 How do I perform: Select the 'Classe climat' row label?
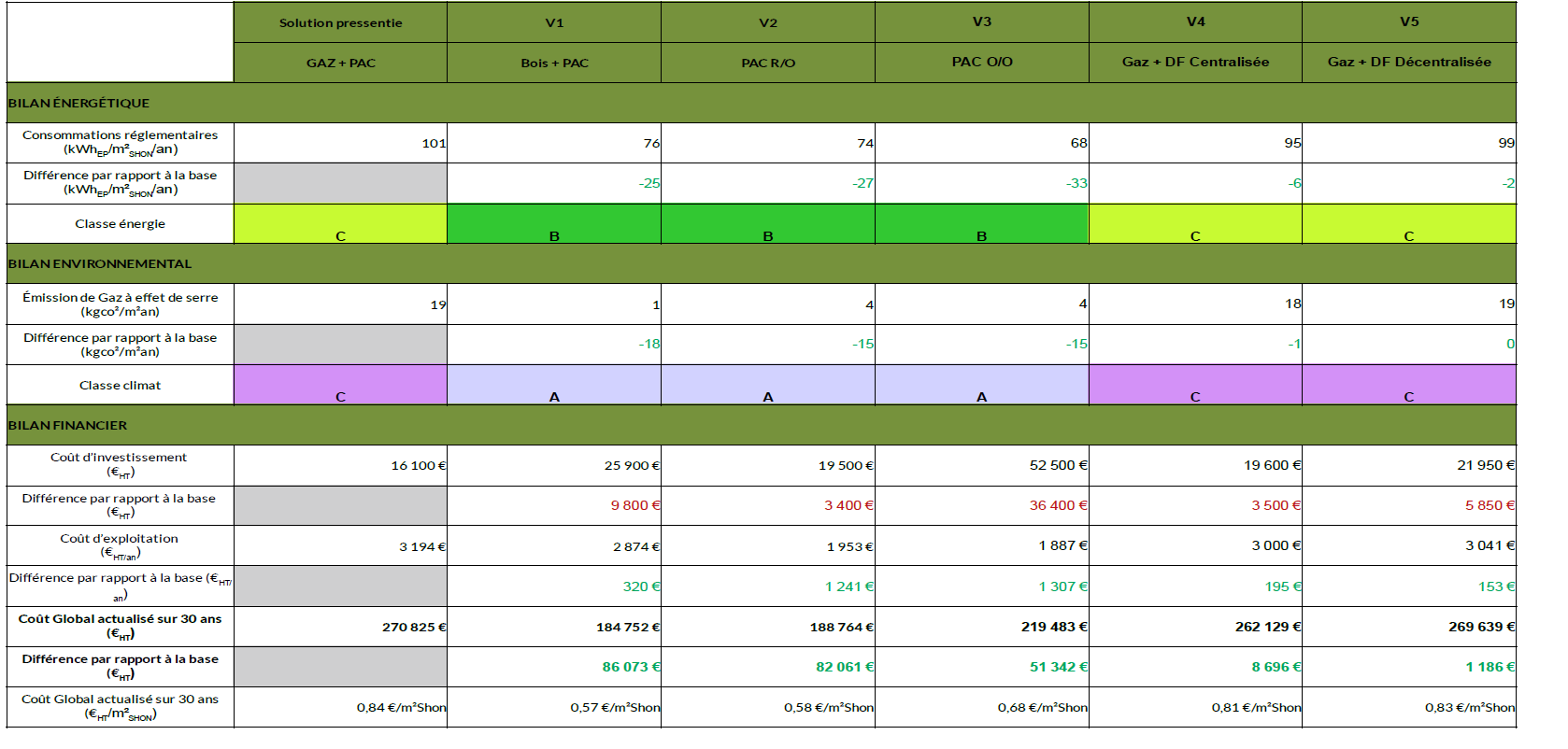pyautogui.click(x=120, y=385)
